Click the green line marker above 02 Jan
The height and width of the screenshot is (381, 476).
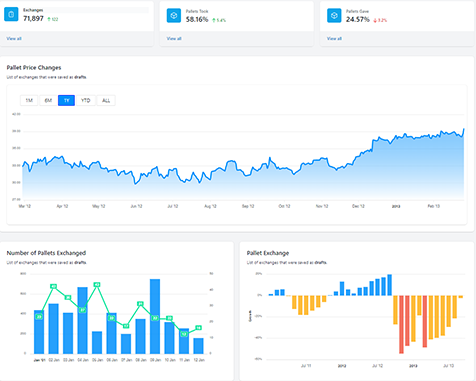53,286
